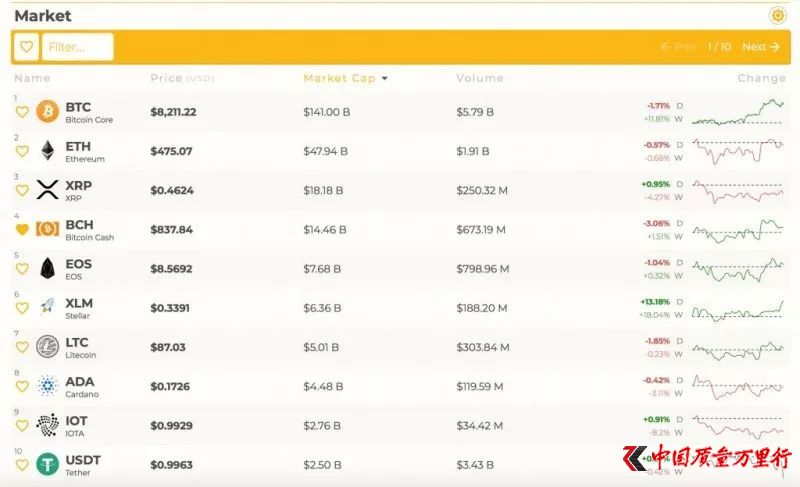Screen dimensions: 800x487
Task: Open the ETH price sparkline chart
Action: pyautogui.click(x=738, y=151)
